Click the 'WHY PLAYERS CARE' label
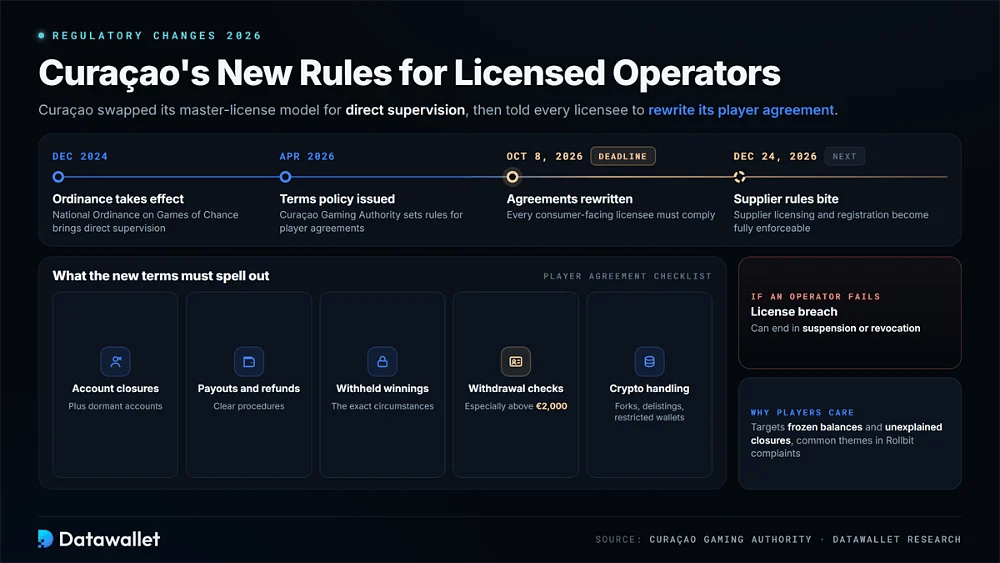 (x=802, y=413)
